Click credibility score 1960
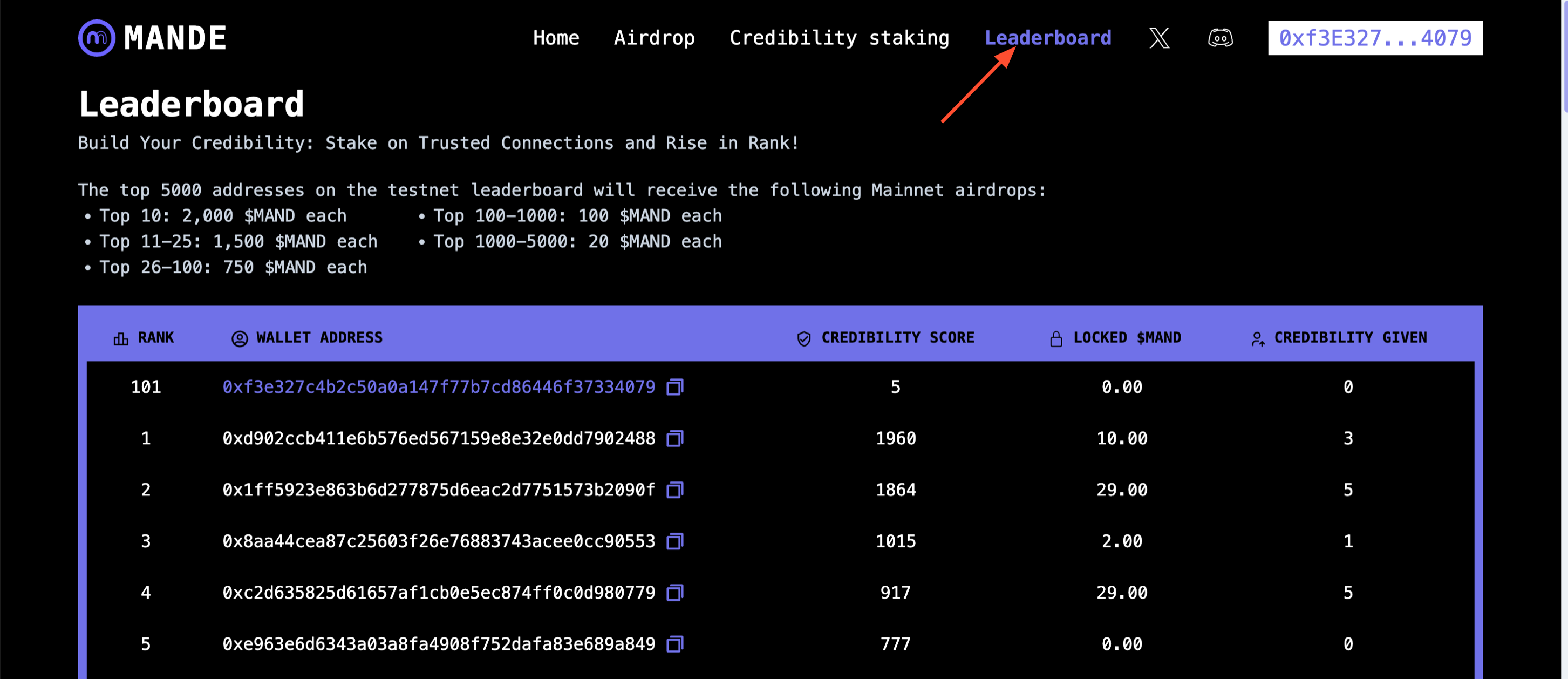1568x679 pixels. pos(895,438)
